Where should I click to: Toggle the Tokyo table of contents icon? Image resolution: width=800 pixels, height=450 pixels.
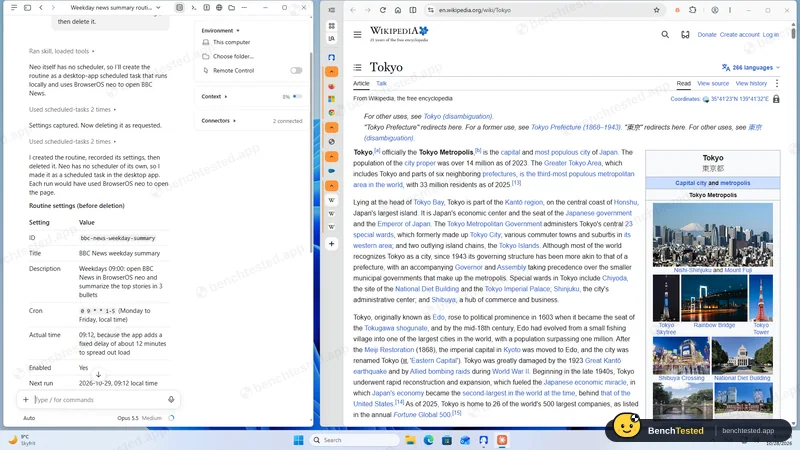point(357,67)
